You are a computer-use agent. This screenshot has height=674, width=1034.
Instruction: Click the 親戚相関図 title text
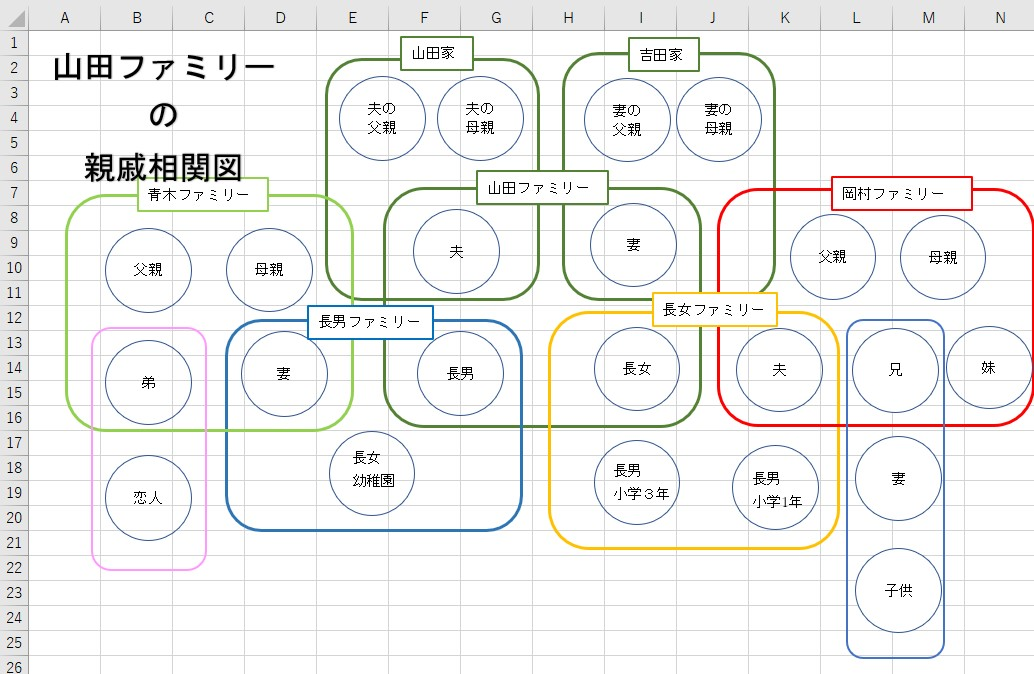pos(163,166)
